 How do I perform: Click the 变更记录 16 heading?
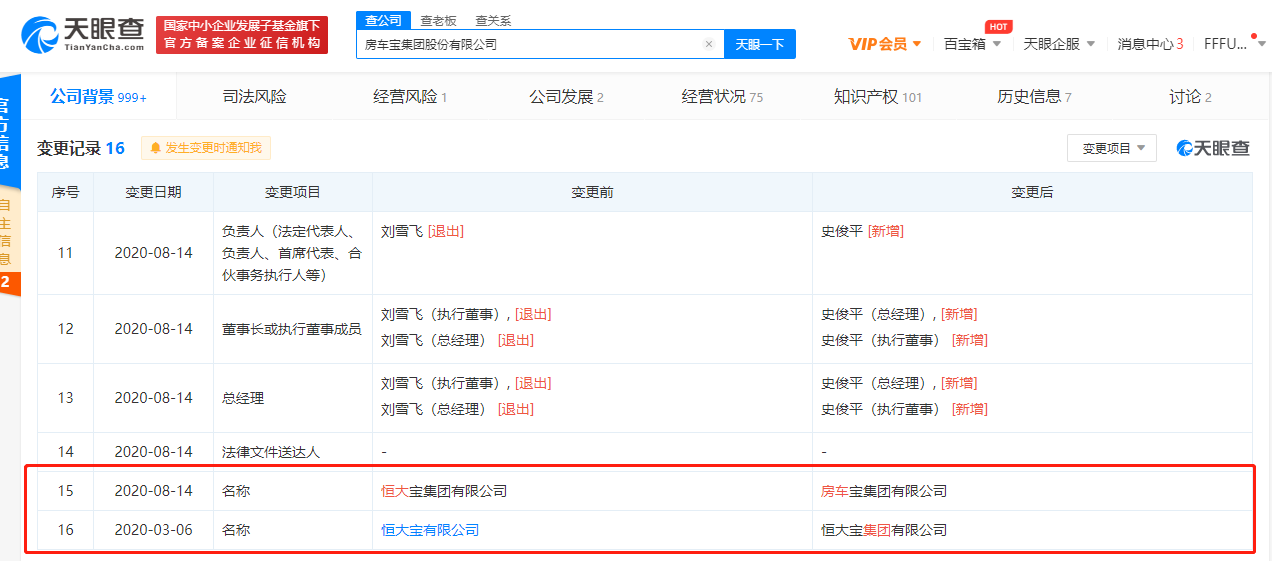pos(81,148)
